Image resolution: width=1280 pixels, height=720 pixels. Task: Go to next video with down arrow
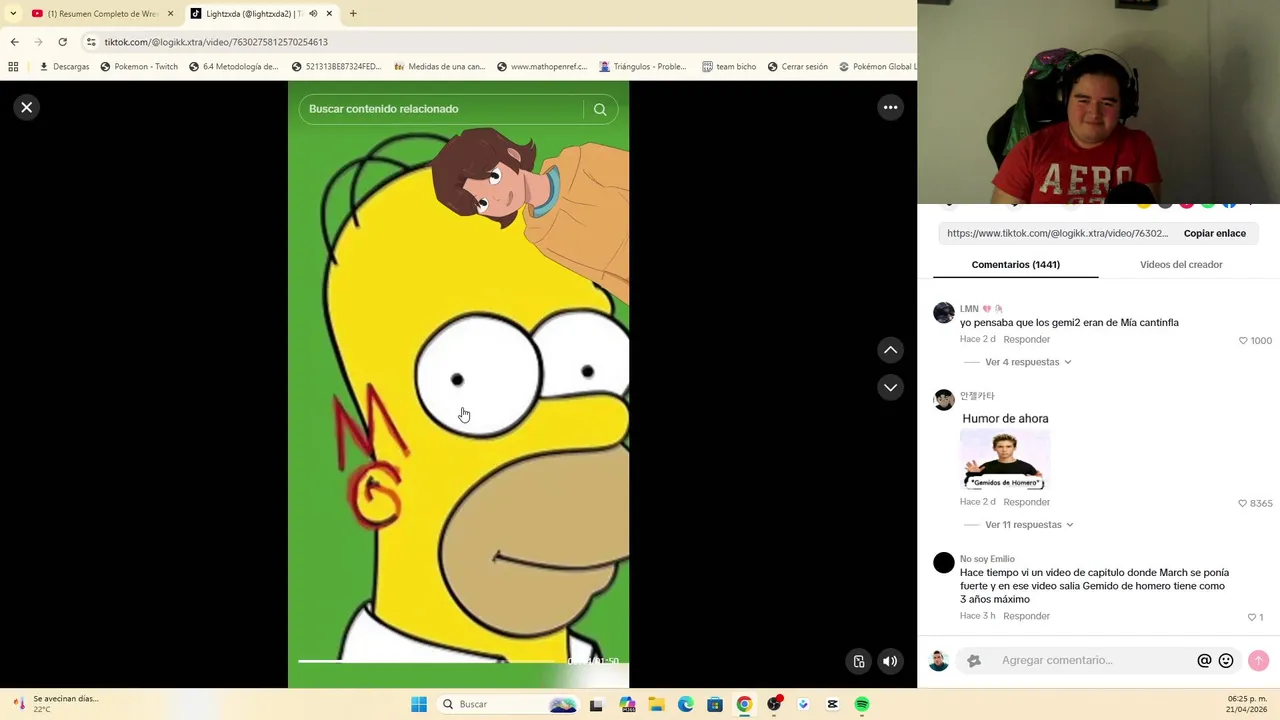890,387
